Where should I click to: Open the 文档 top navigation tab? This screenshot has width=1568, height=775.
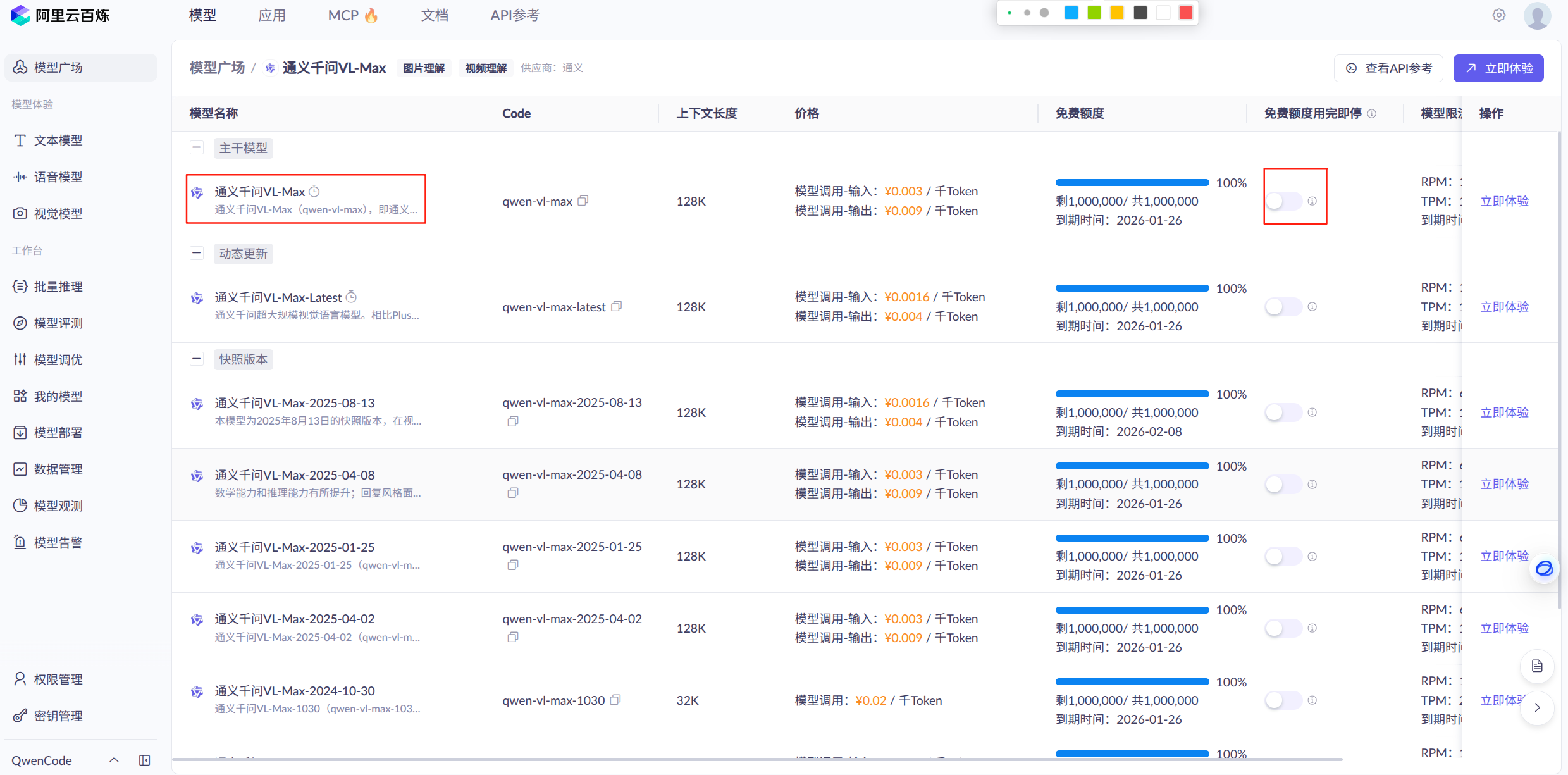[435, 15]
